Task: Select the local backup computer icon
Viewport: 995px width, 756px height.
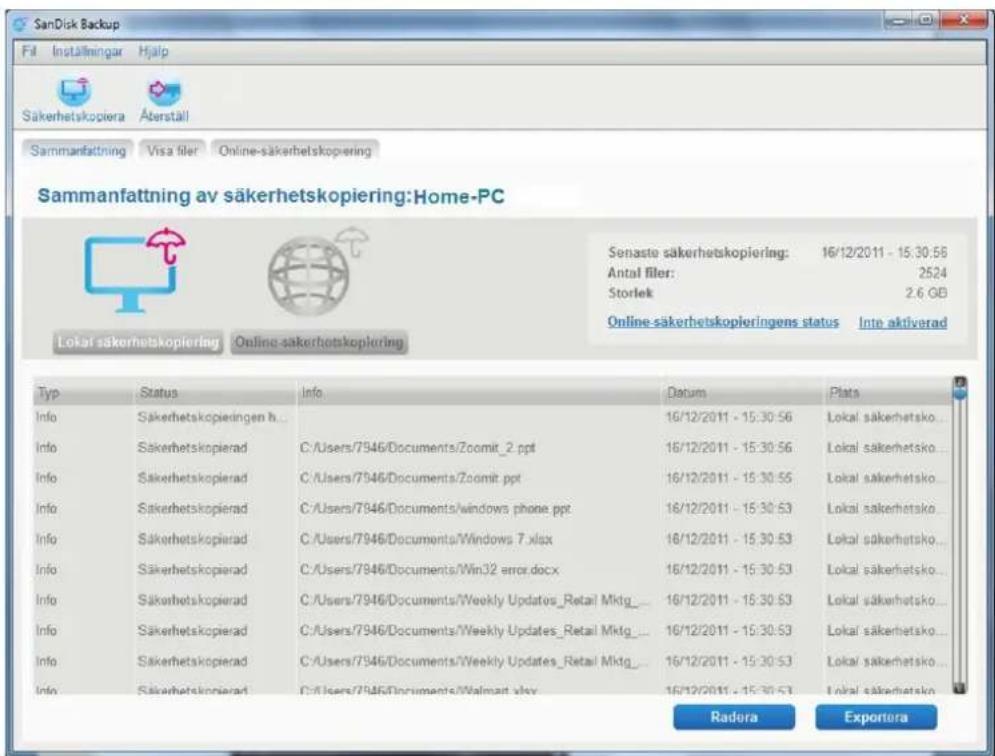Action: (135, 270)
